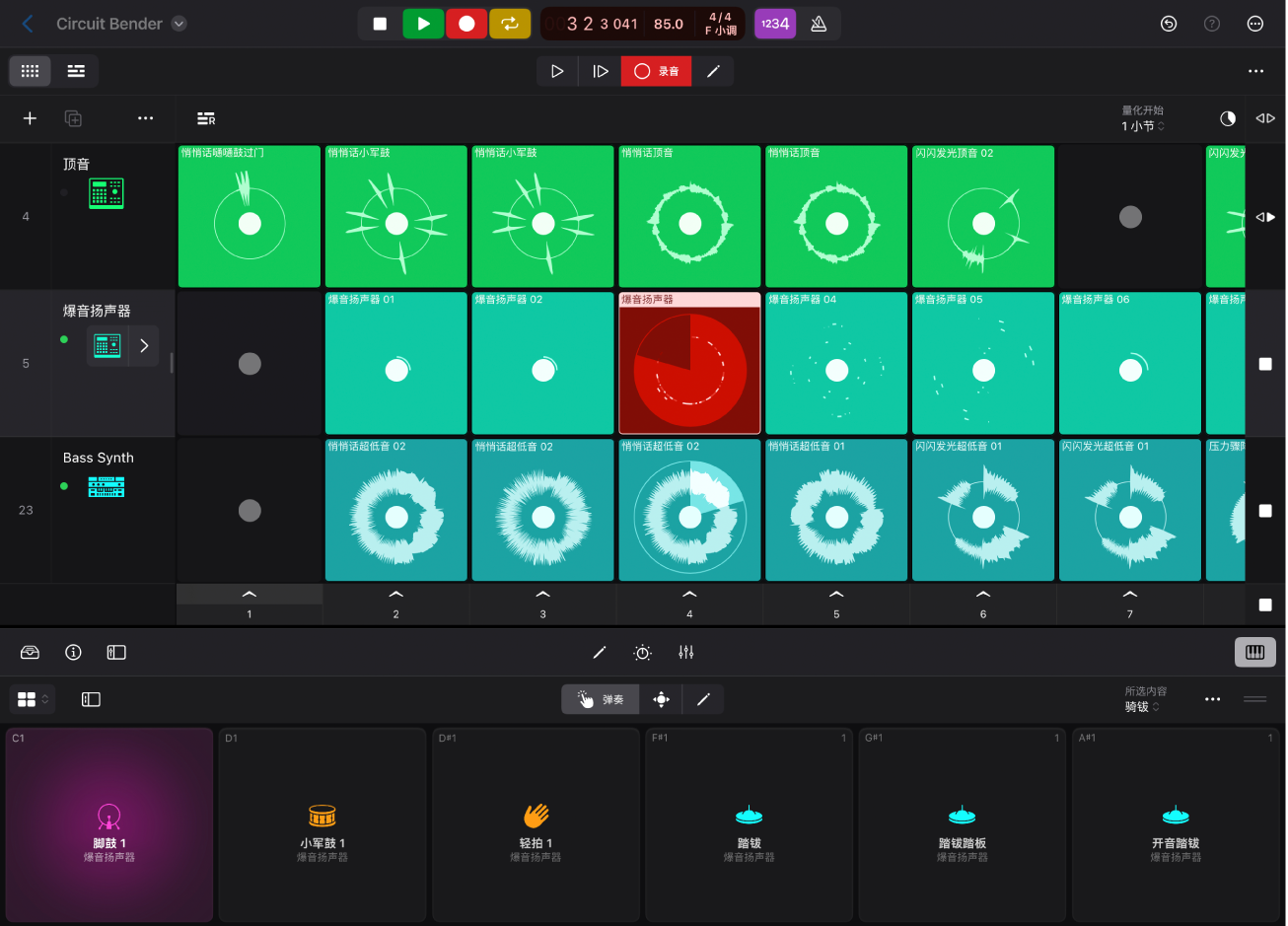Open the pad grid layout dropdown
Screen dimensions: 1288x926
click(33, 699)
